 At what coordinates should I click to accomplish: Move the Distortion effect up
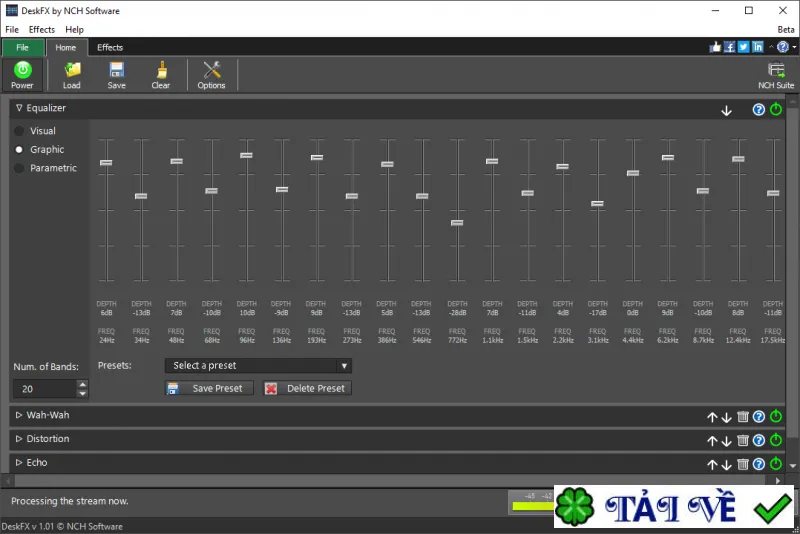[712, 441]
